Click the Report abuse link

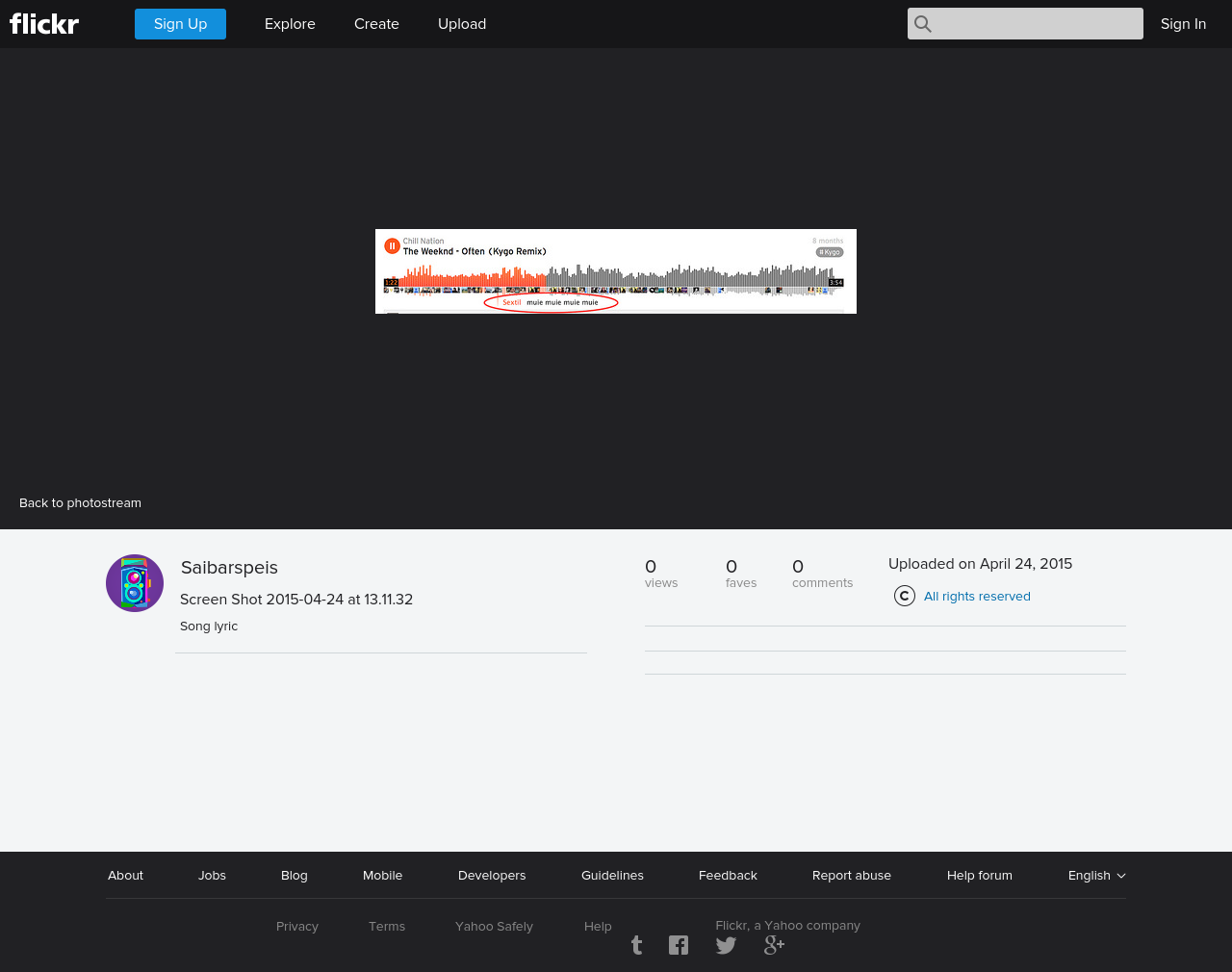(852, 875)
